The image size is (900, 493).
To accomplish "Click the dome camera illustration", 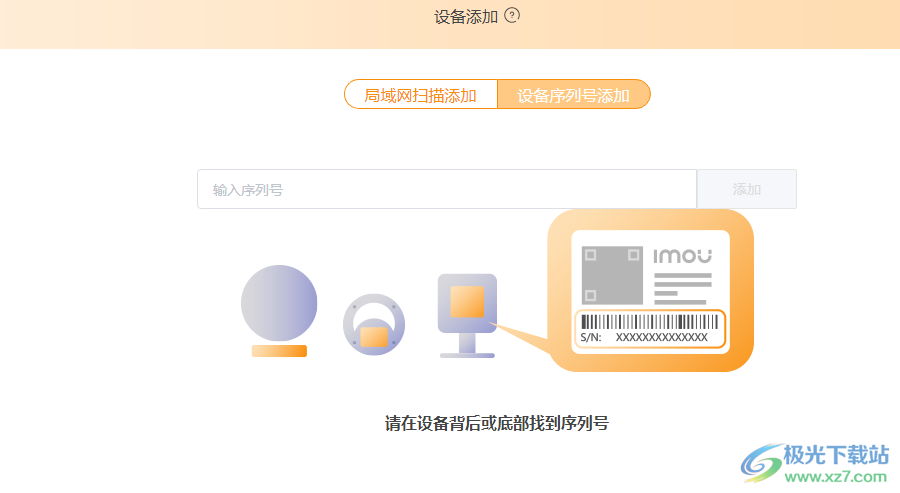I will [x=279, y=310].
